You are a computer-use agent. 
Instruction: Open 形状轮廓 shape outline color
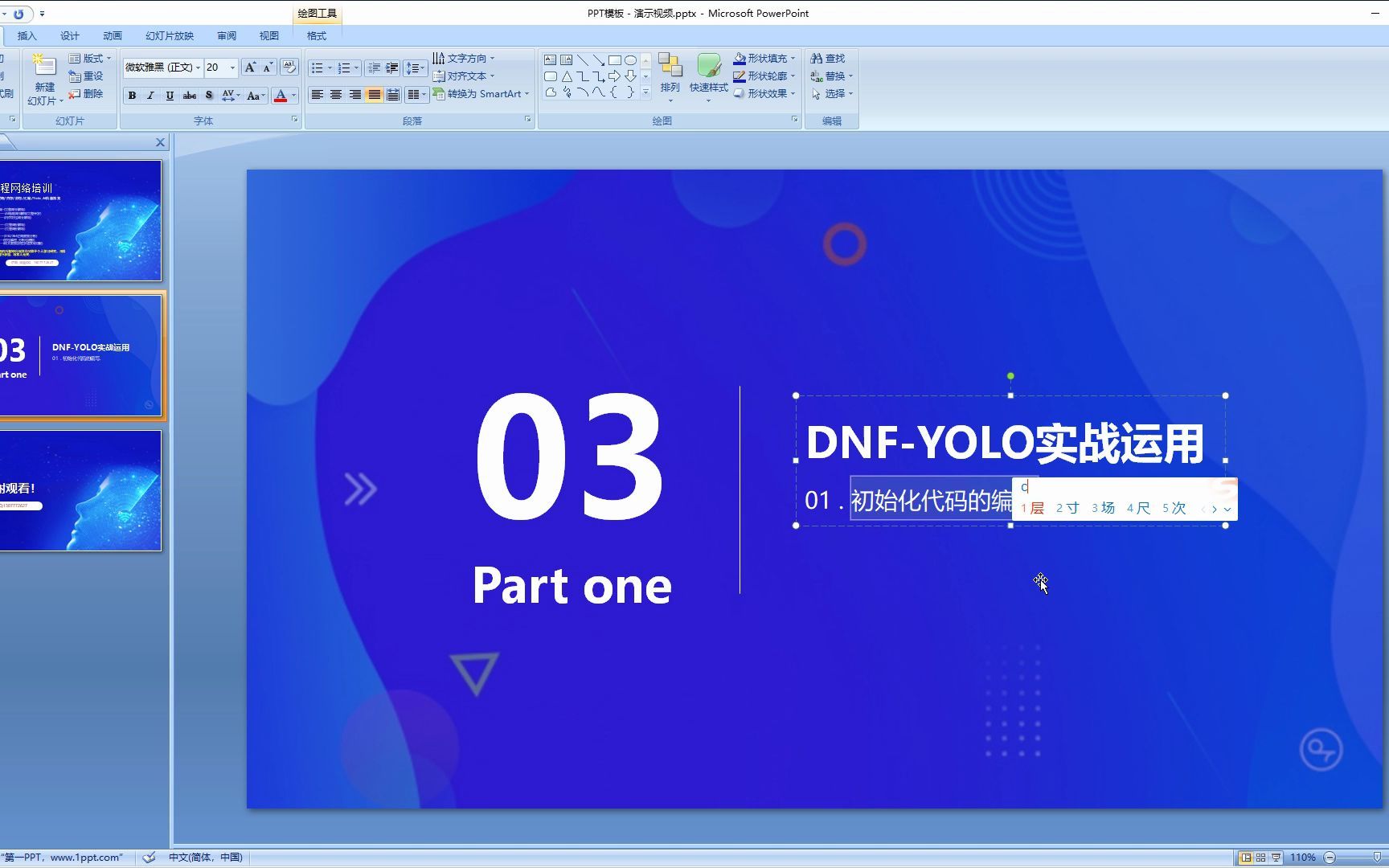(764, 76)
